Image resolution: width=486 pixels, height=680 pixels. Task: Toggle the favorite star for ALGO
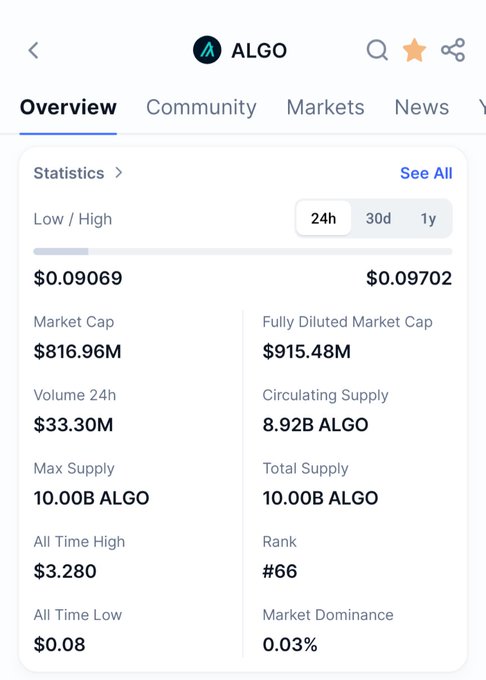414,50
